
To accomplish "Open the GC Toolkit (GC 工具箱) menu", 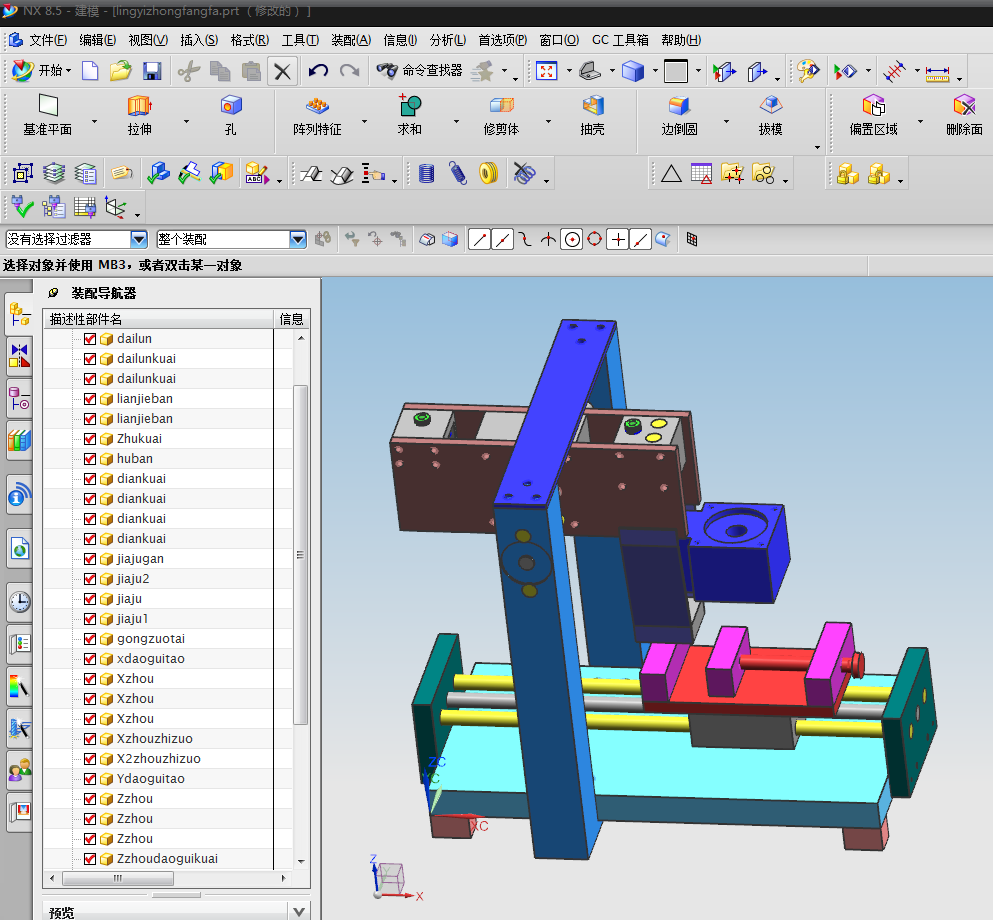I will 621,41.
